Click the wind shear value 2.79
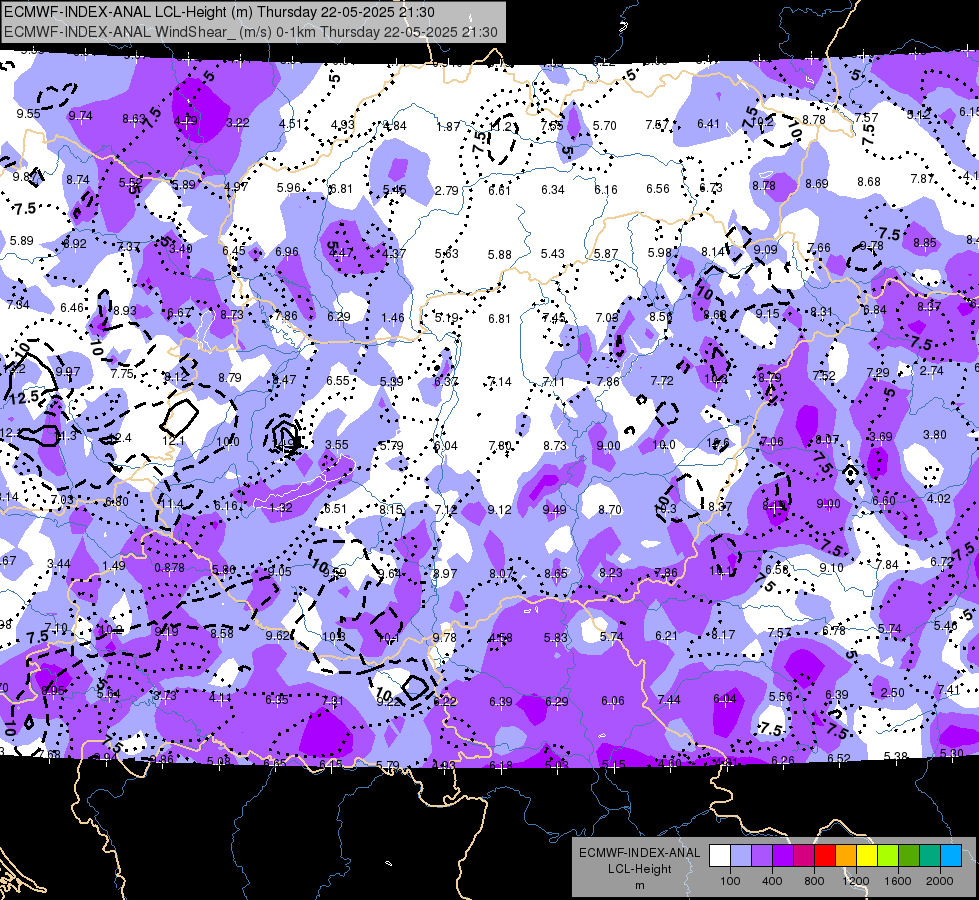979x900 pixels. click(446, 190)
